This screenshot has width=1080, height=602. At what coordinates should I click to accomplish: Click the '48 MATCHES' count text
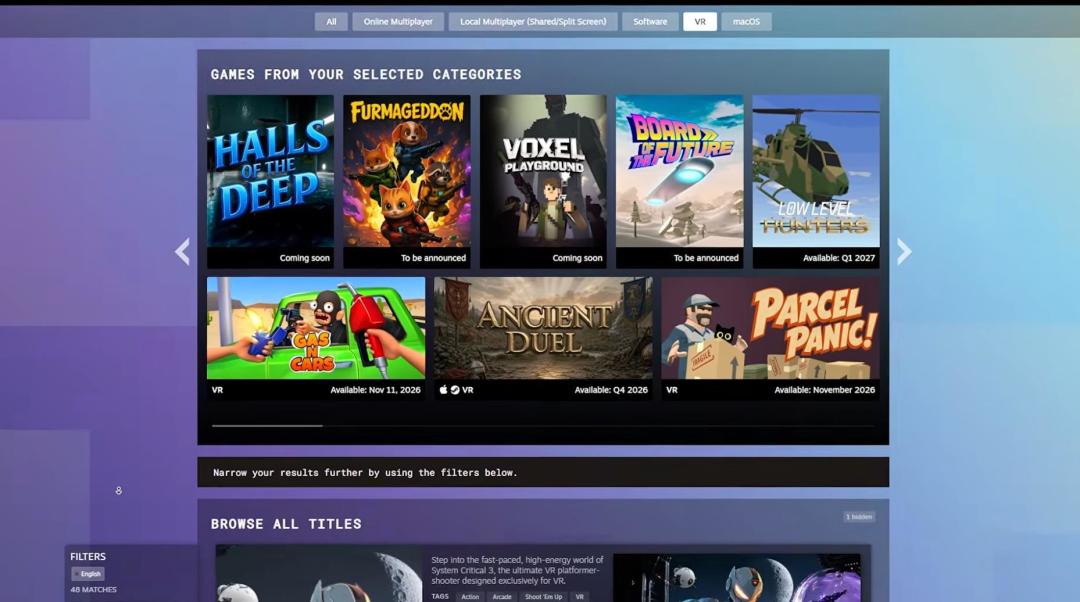(94, 590)
